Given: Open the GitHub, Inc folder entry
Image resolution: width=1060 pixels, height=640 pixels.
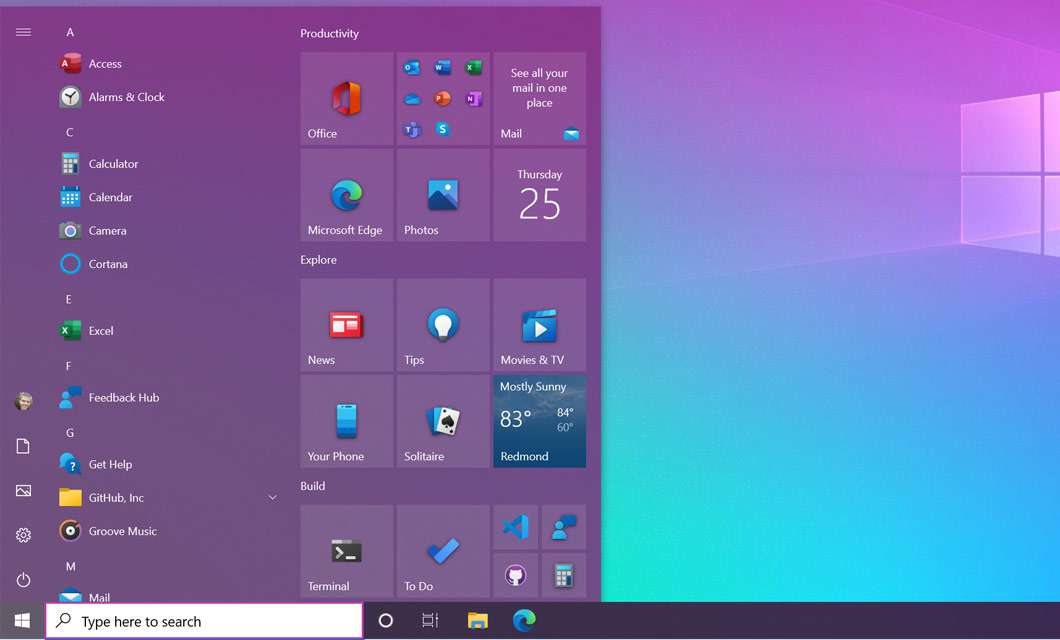Looking at the screenshot, I should 169,497.
